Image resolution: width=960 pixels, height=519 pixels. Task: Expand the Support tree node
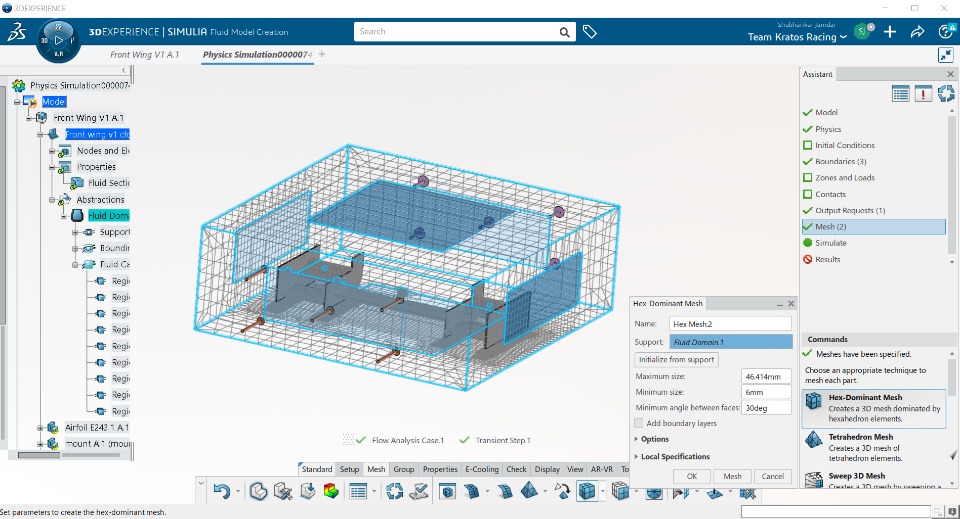point(75,233)
